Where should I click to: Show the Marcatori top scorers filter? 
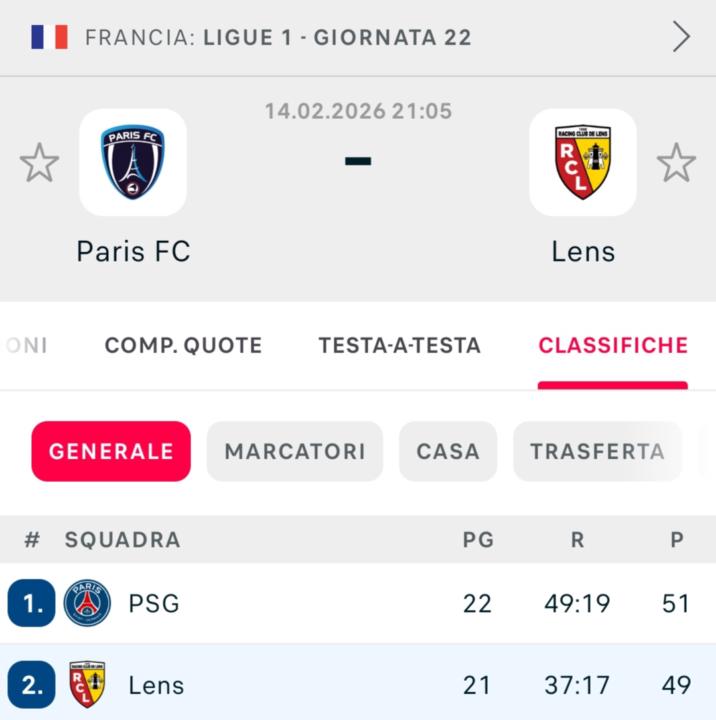[295, 451]
